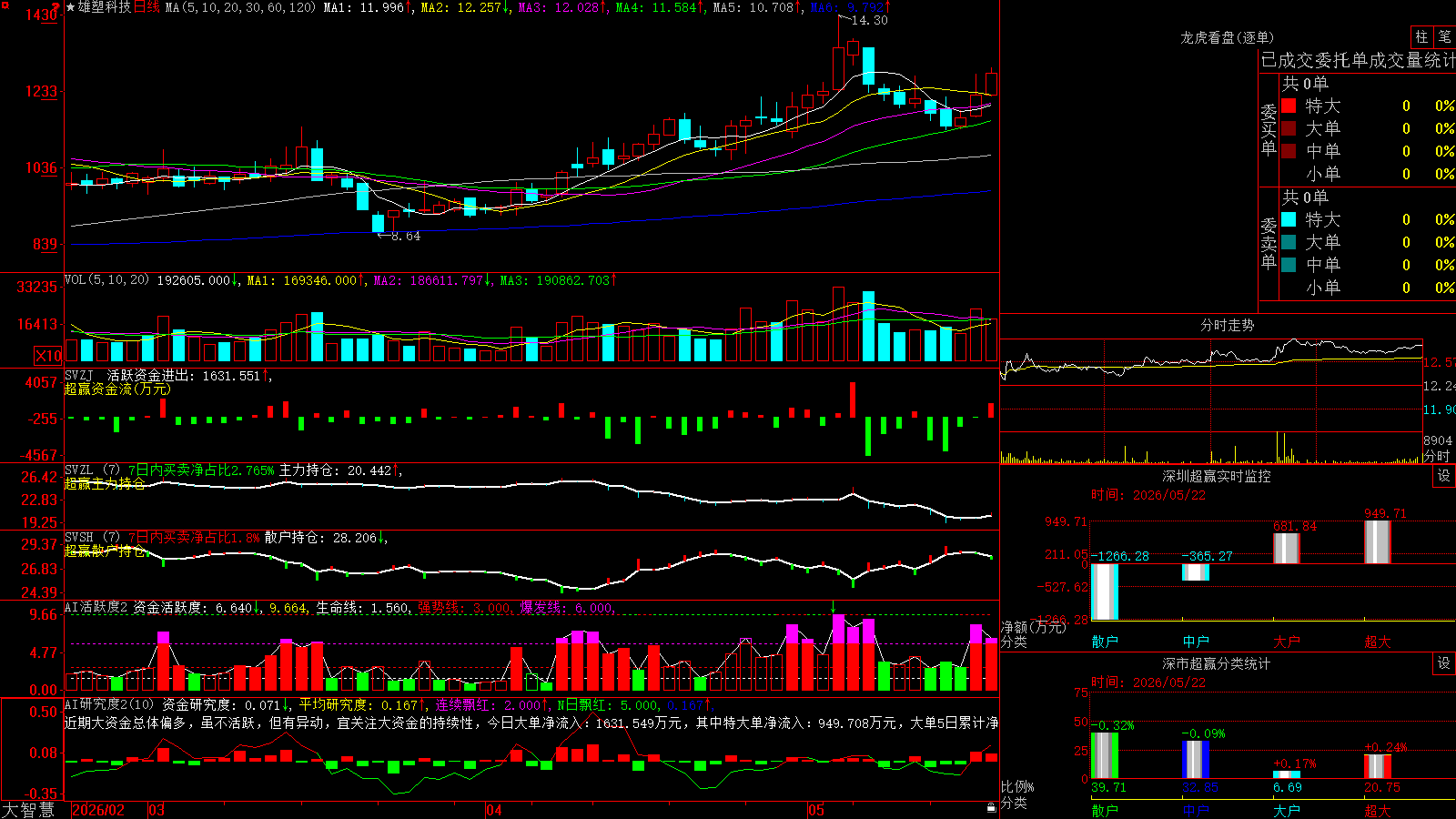Click the 主力持仓: 20.442 value
1456x819 pixels.
tap(336, 470)
